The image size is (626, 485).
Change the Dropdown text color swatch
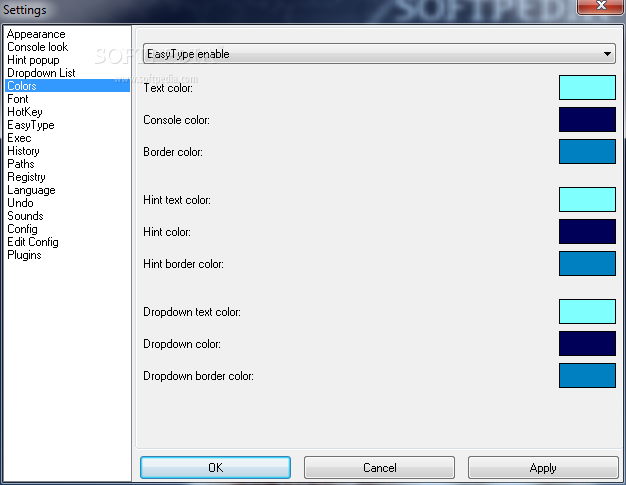tap(587, 311)
